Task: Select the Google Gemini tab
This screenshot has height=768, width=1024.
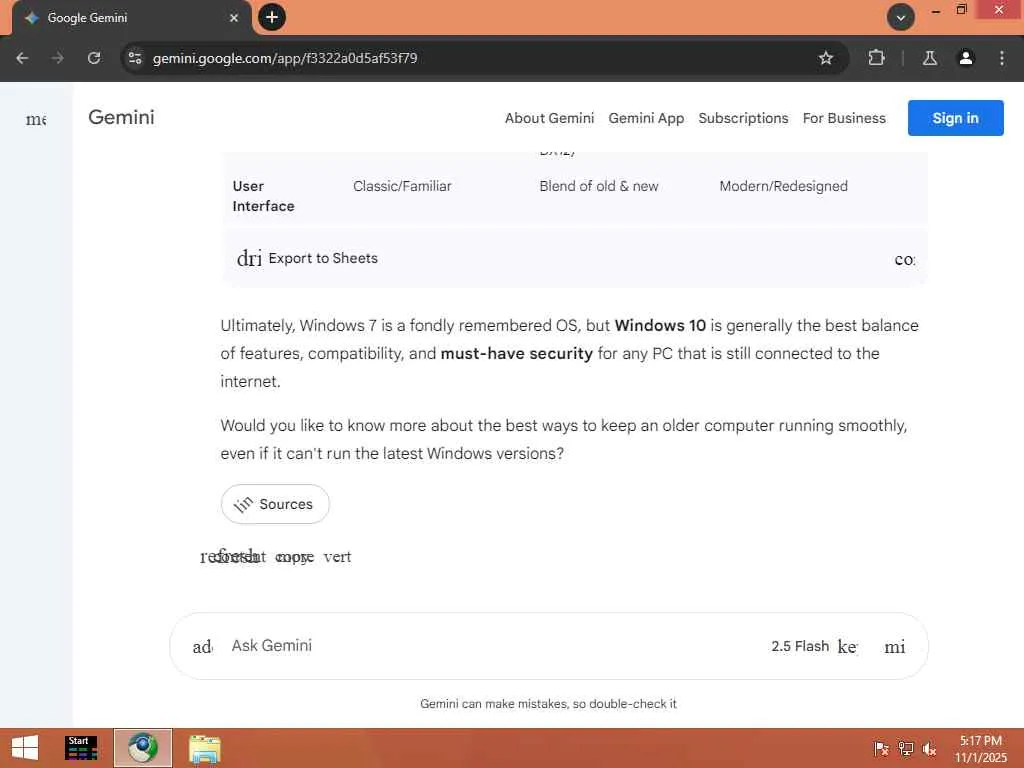Action: click(x=131, y=18)
